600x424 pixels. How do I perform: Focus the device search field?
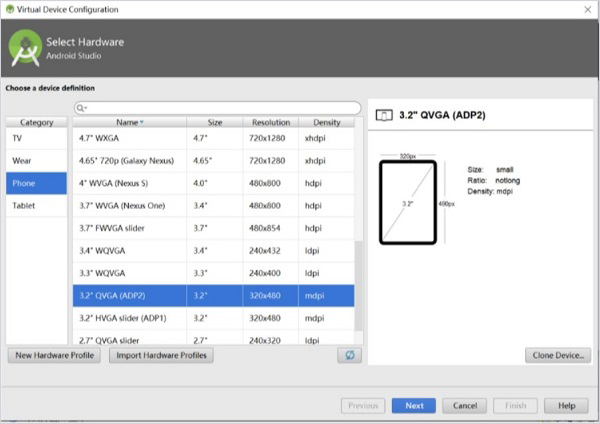coord(220,108)
